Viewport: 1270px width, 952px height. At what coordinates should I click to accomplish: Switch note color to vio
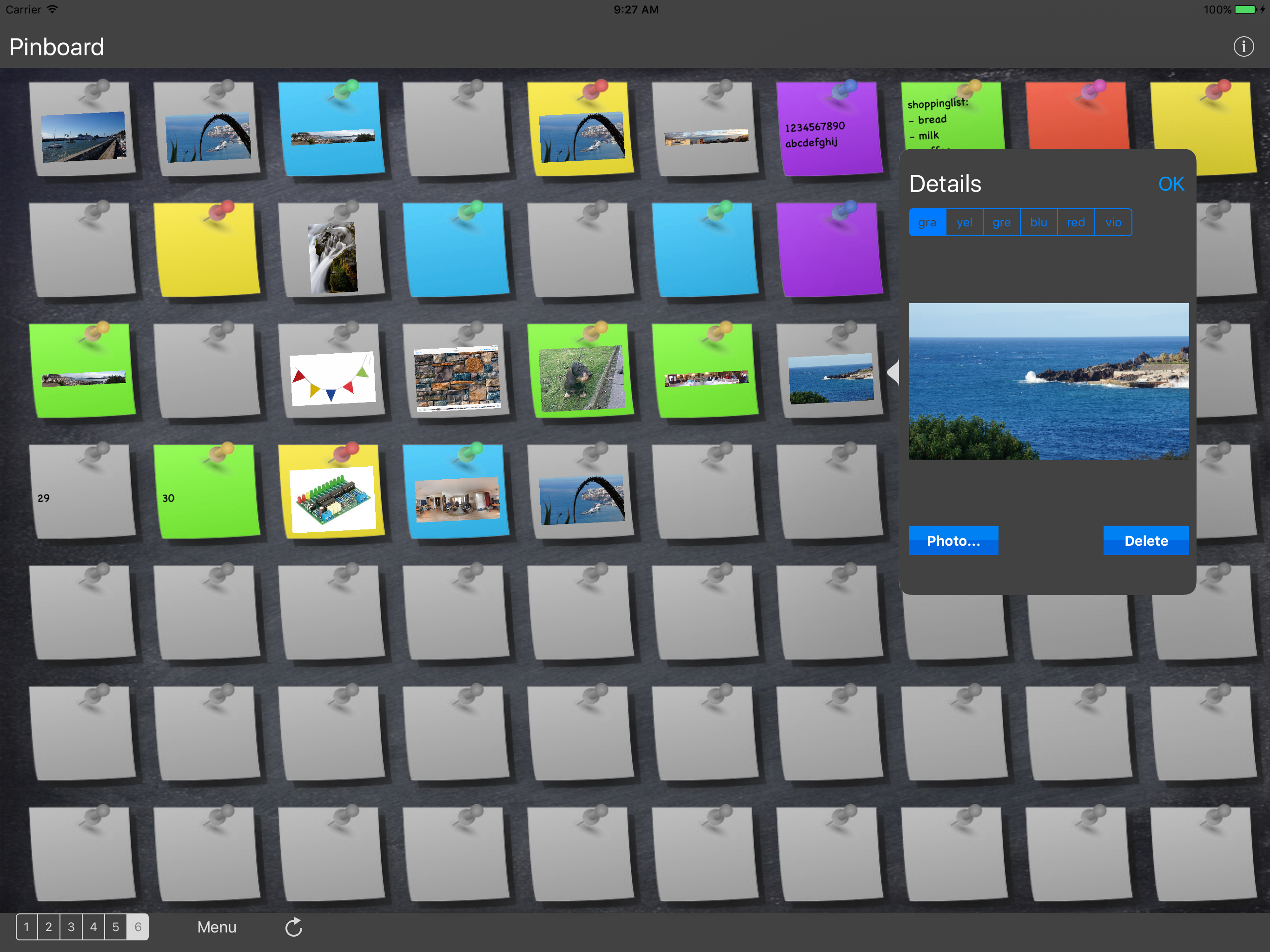click(x=1113, y=222)
